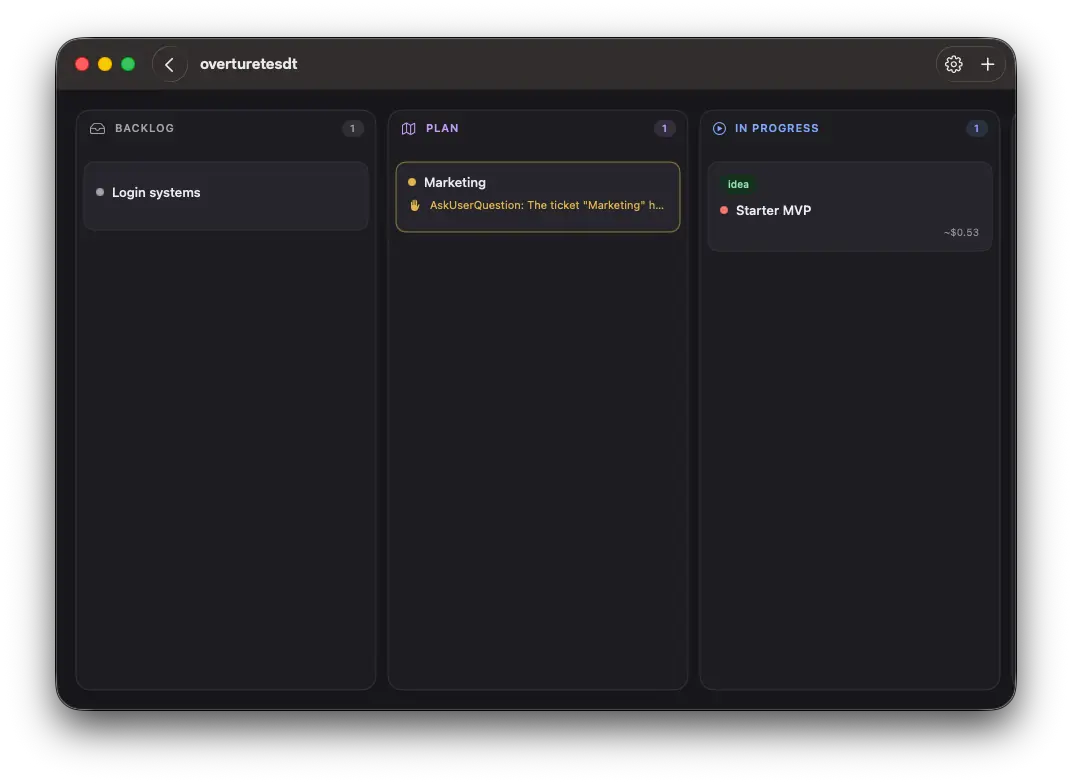
Task: Minimize the window with yellow button
Action: (105, 64)
